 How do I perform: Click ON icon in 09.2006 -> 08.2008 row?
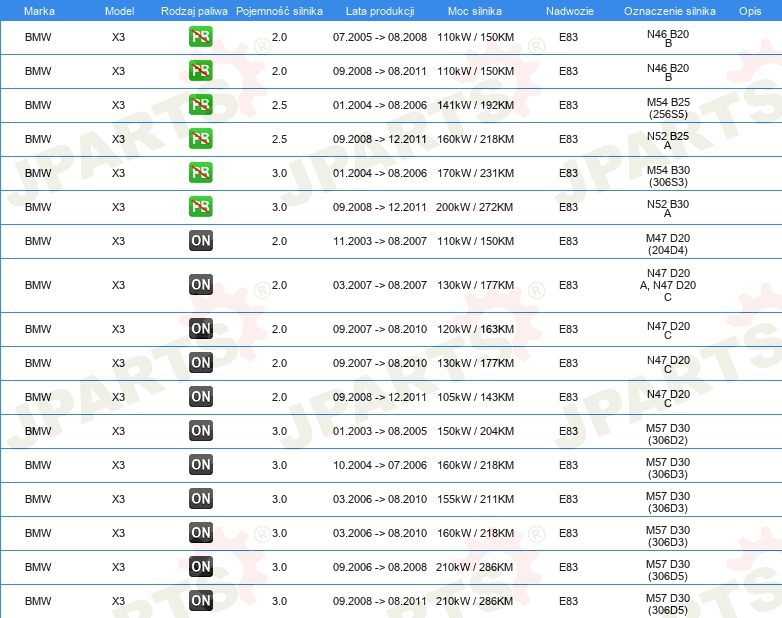[x=200, y=566]
